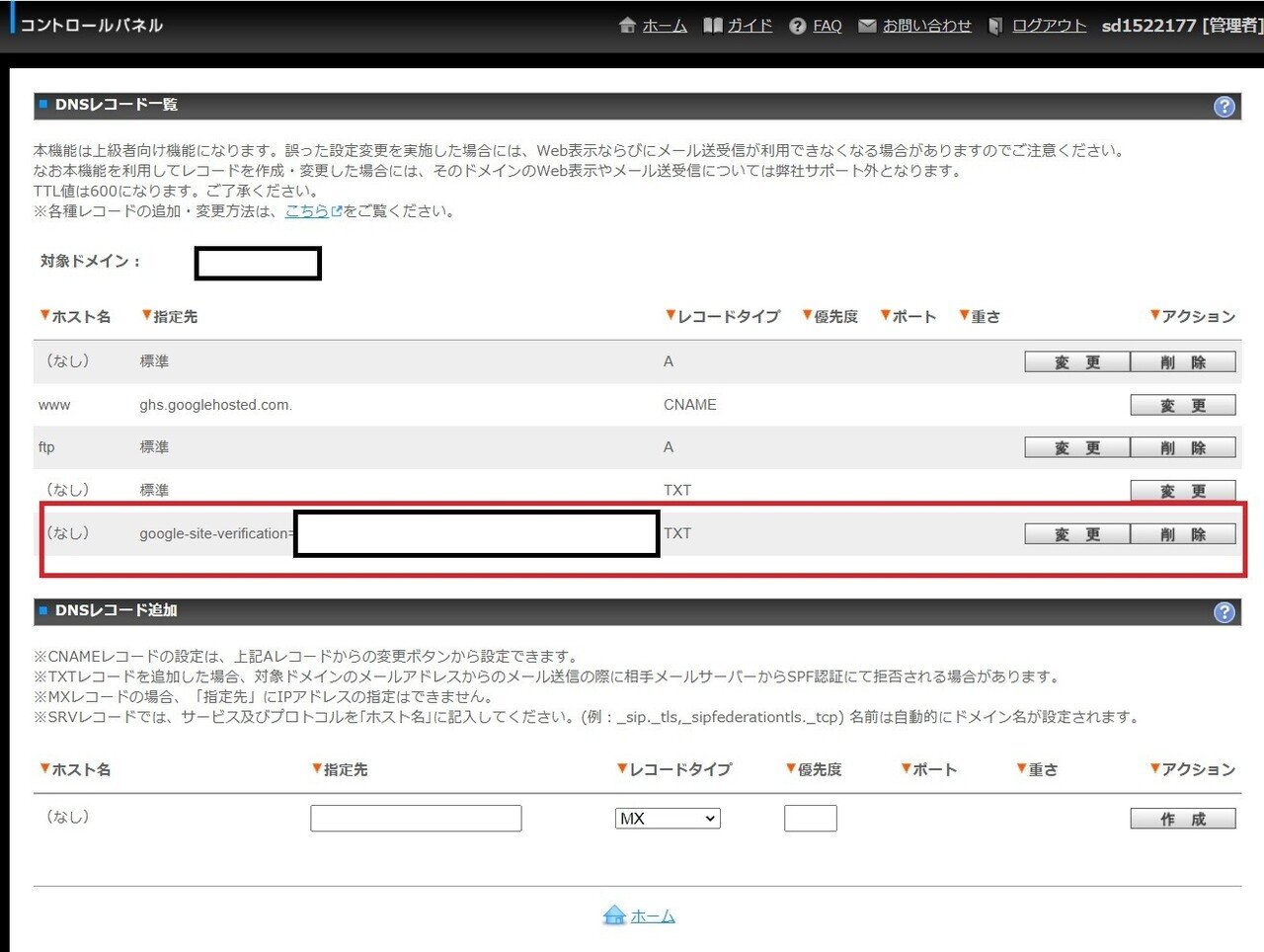
Task: Focus the 優先度 input field in add form
Action: [811, 819]
